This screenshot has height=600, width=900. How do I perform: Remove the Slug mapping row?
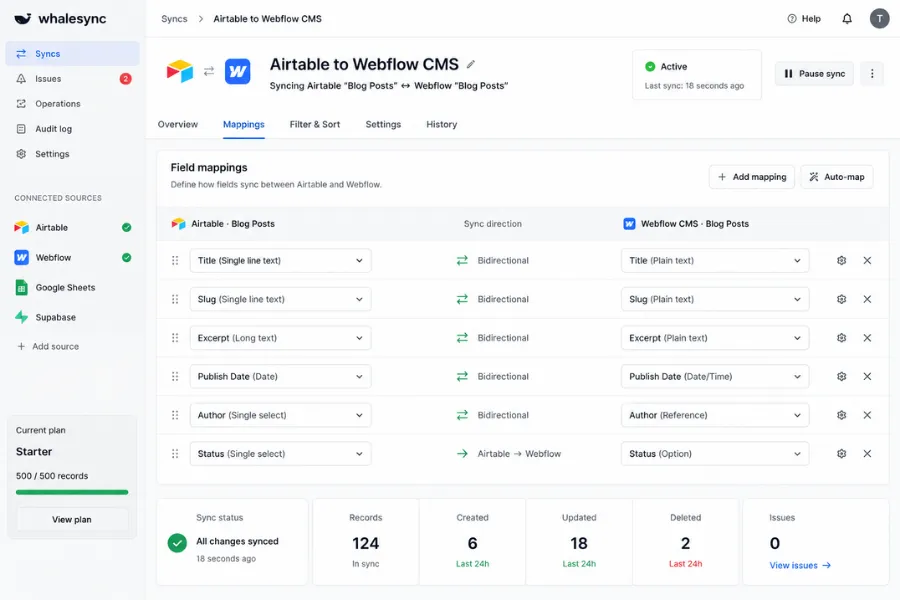pos(867,299)
